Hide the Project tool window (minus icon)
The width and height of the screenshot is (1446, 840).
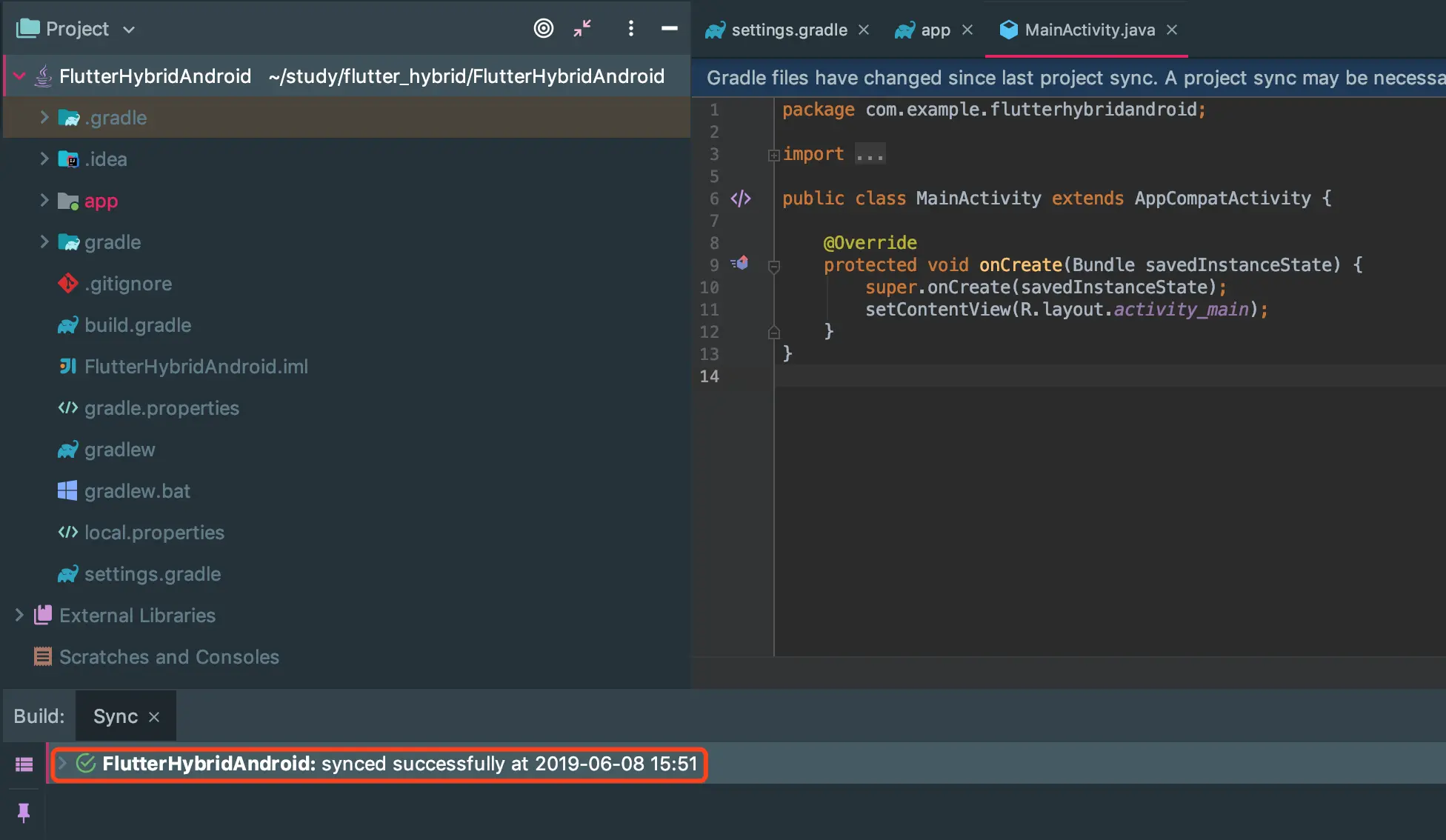(669, 29)
